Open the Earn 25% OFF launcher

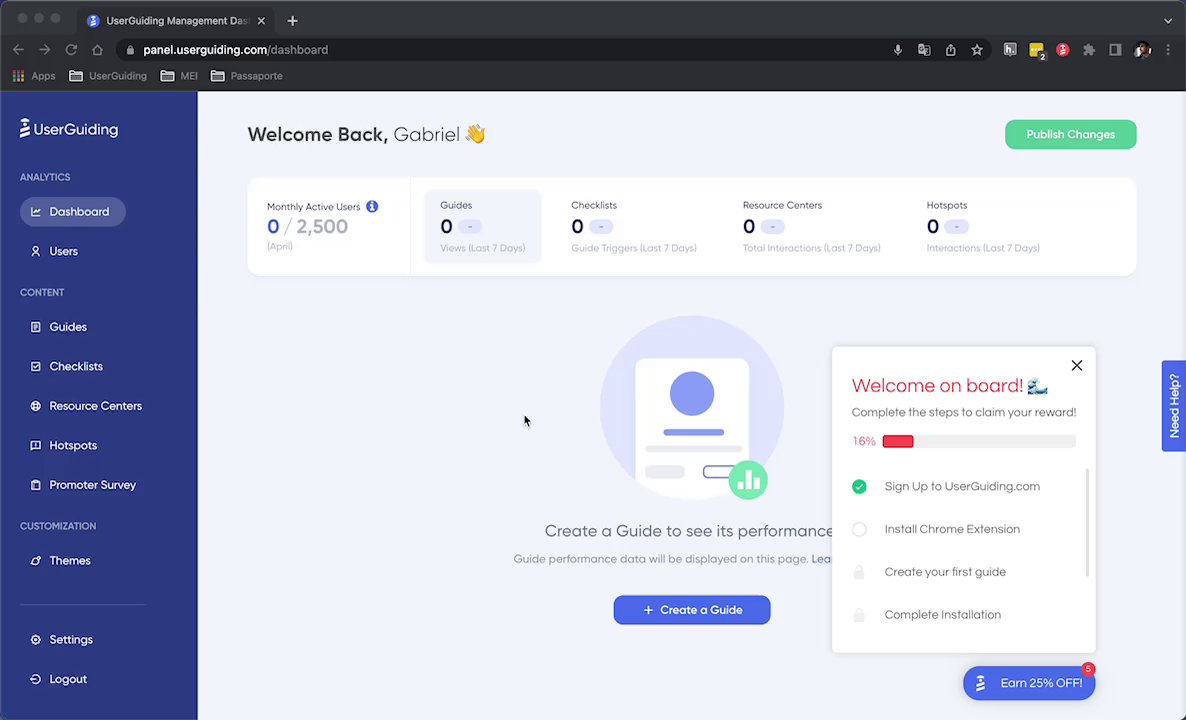point(1029,683)
